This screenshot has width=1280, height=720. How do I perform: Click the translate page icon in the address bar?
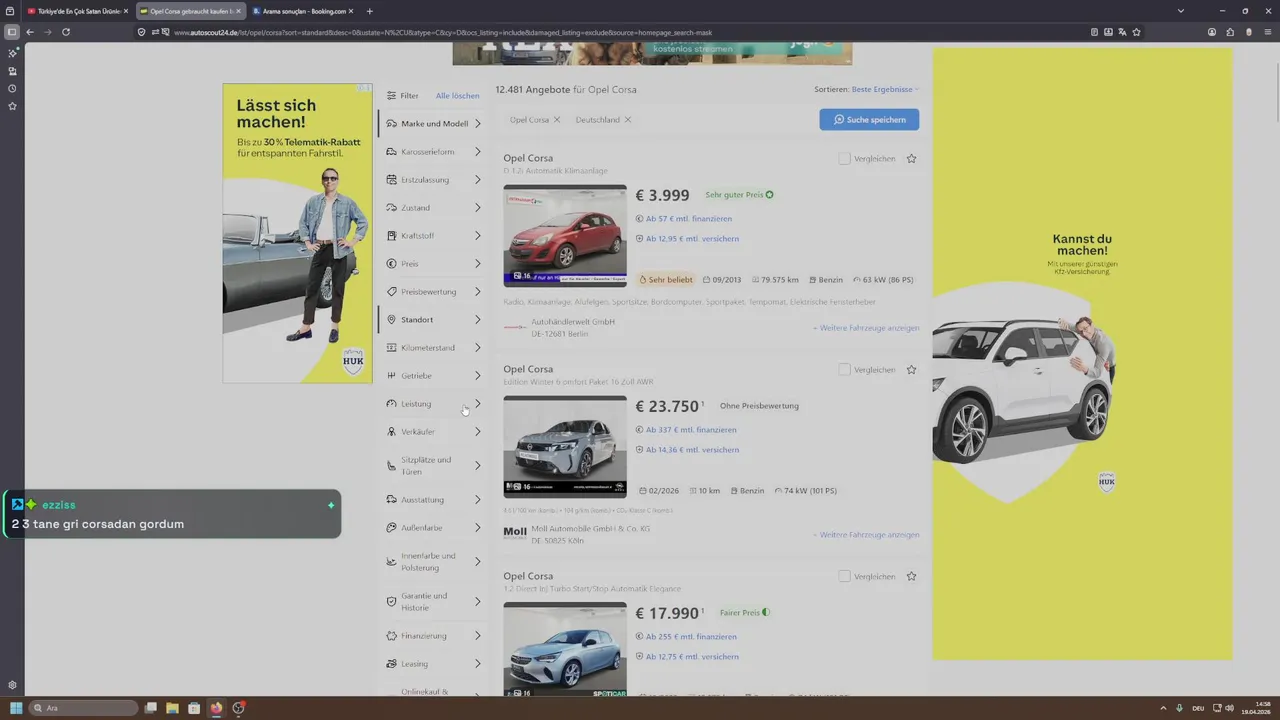coord(1123,32)
